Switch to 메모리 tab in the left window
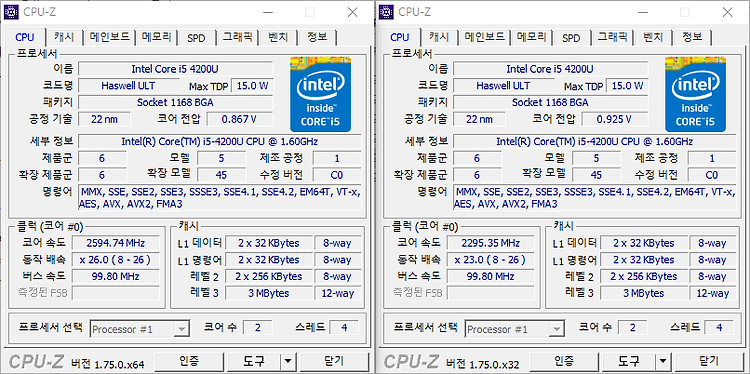Viewport: 750px width, 374px height. 156,37
